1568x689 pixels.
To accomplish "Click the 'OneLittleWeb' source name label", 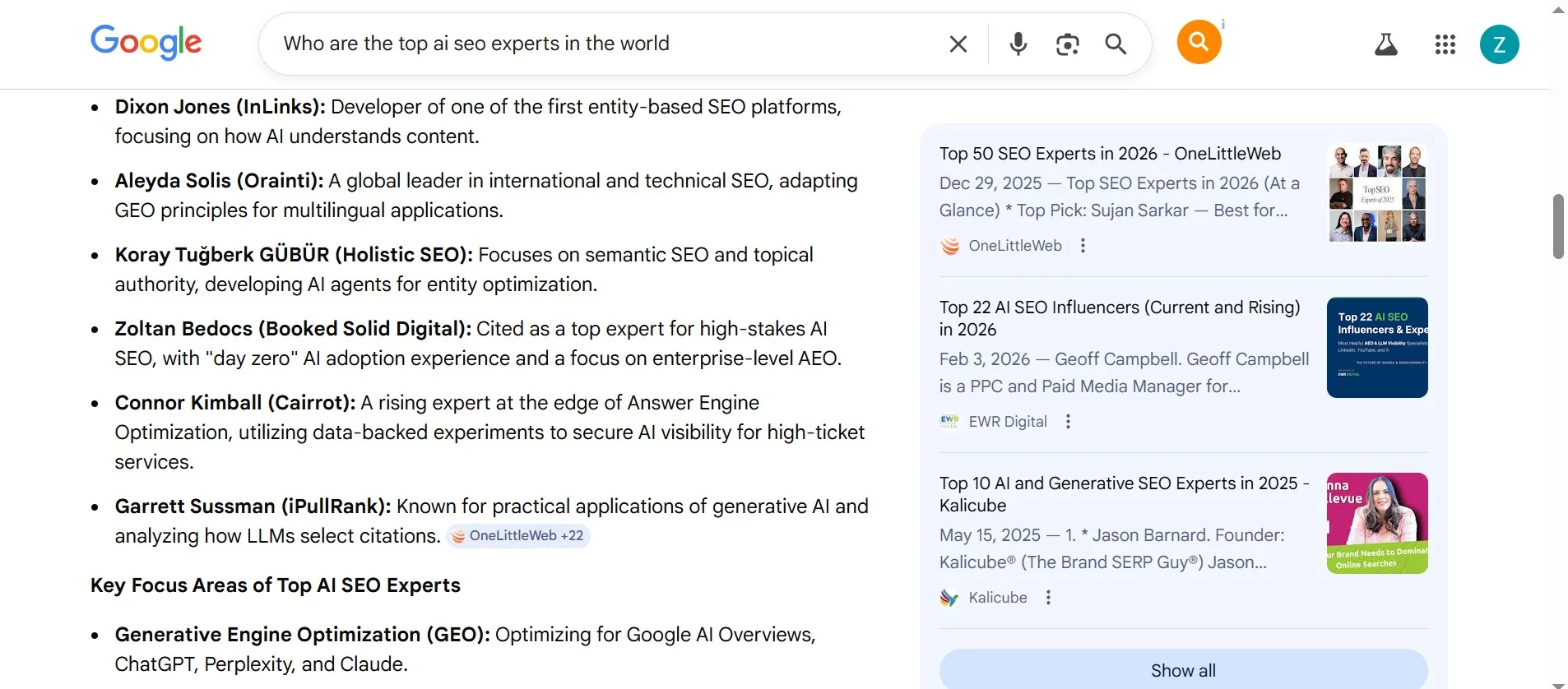I will pos(1015,246).
